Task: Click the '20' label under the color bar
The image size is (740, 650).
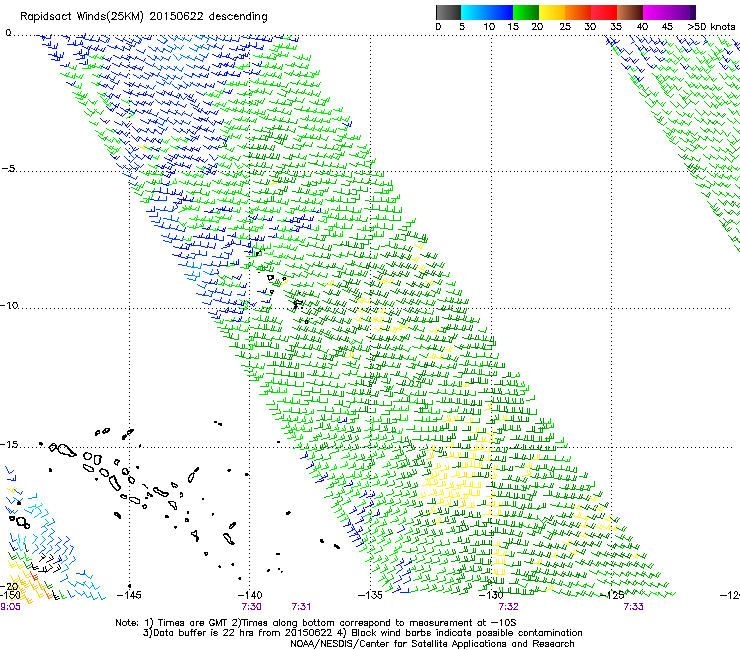Action: [x=537, y=26]
